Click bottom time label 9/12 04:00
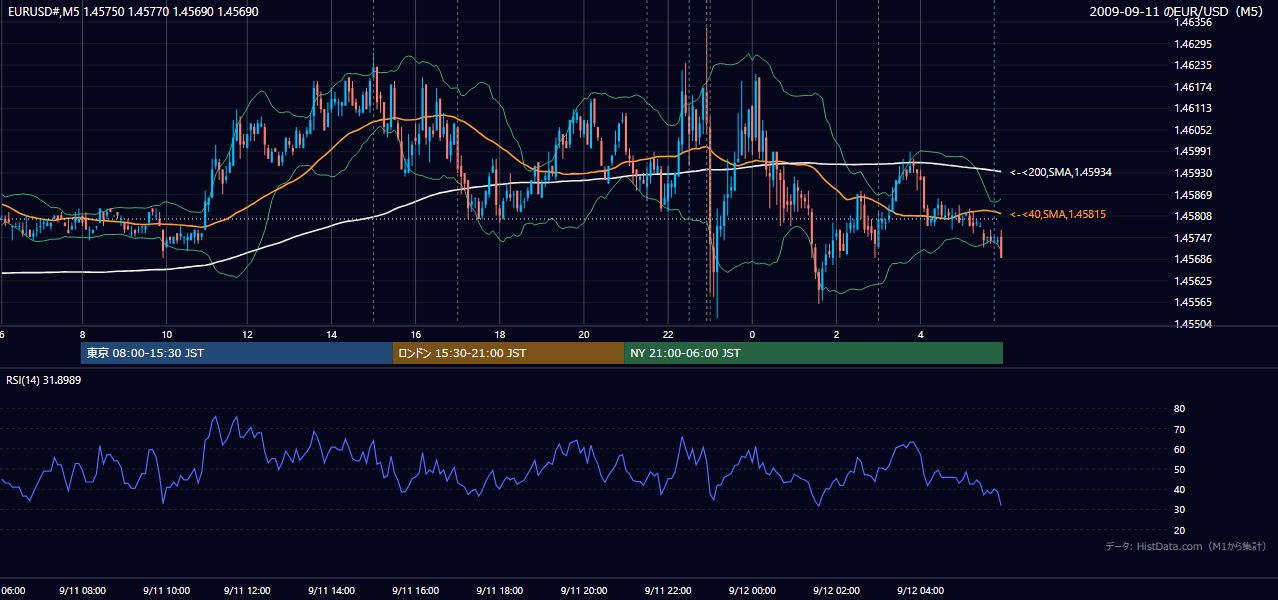The width and height of the screenshot is (1278, 600). point(920,591)
